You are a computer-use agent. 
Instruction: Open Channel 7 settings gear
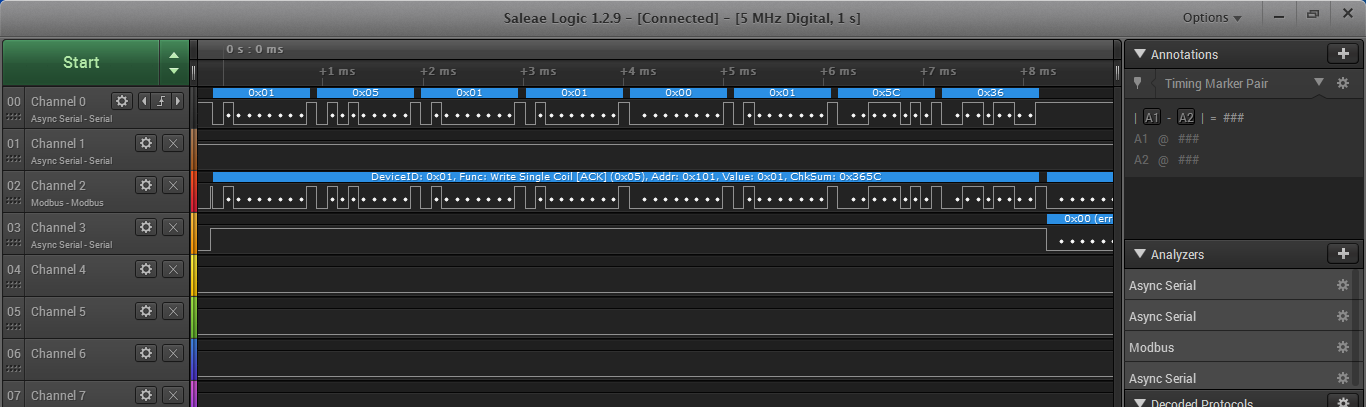(x=146, y=395)
